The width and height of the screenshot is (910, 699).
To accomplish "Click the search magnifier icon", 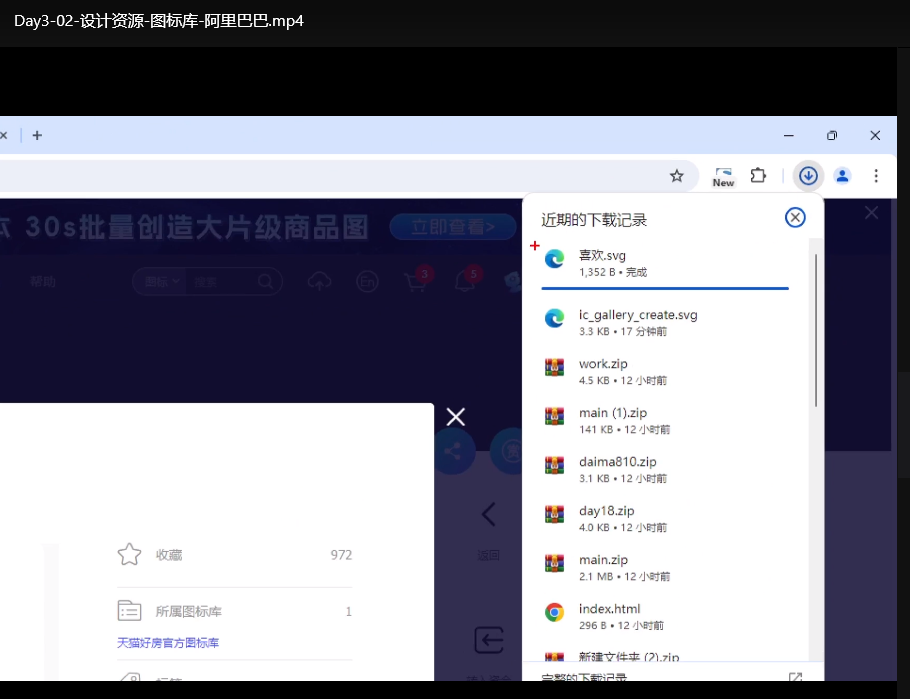I will click(266, 282).
